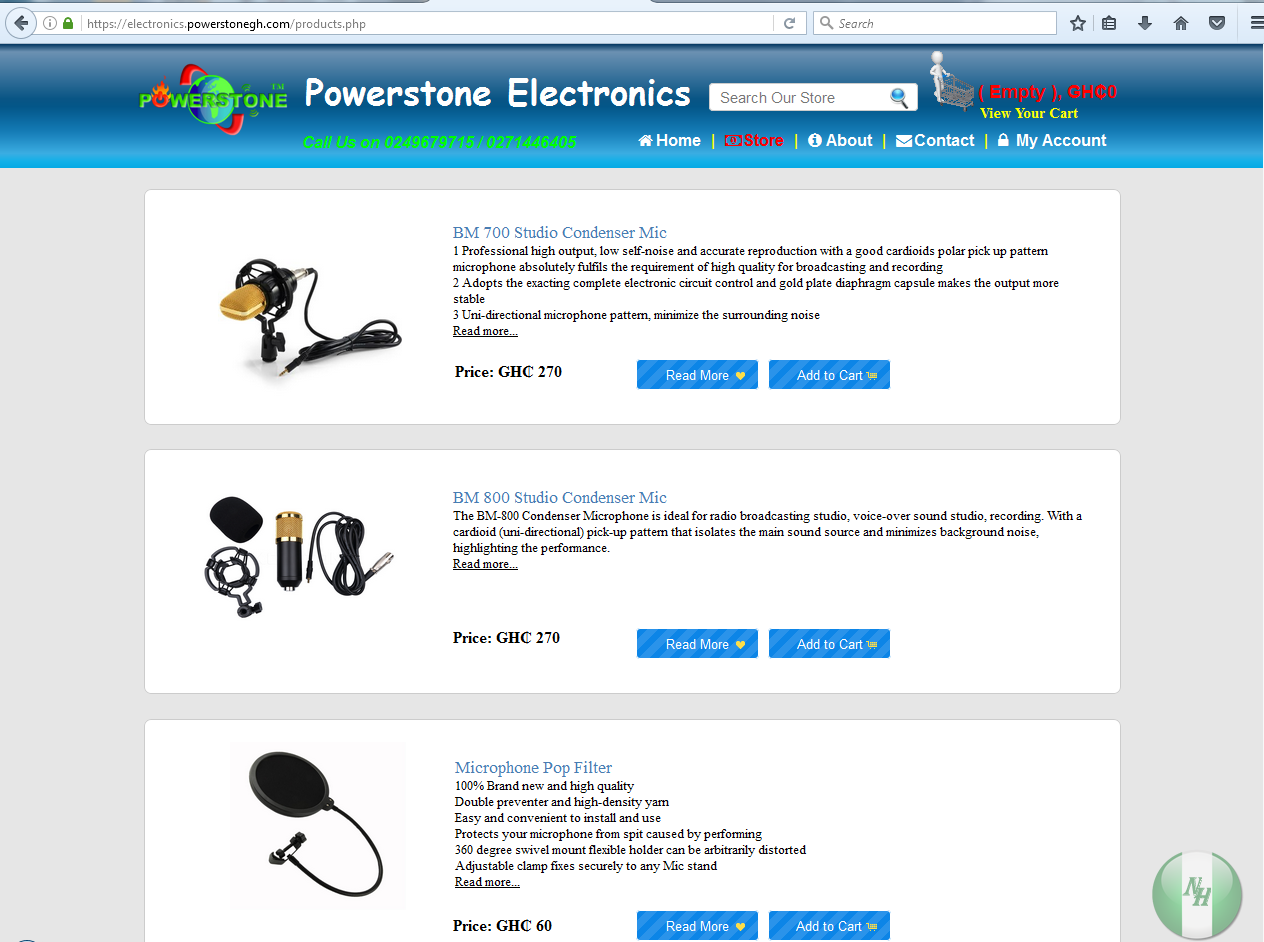Click the browser back arrow button

21,23
